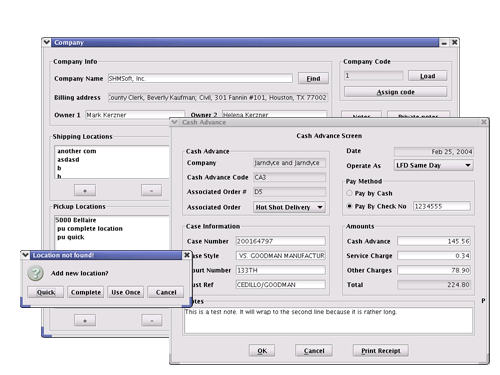Select 'pu complete location' pickup entry
Screen dimensions: 500x375
coord(90,229)
